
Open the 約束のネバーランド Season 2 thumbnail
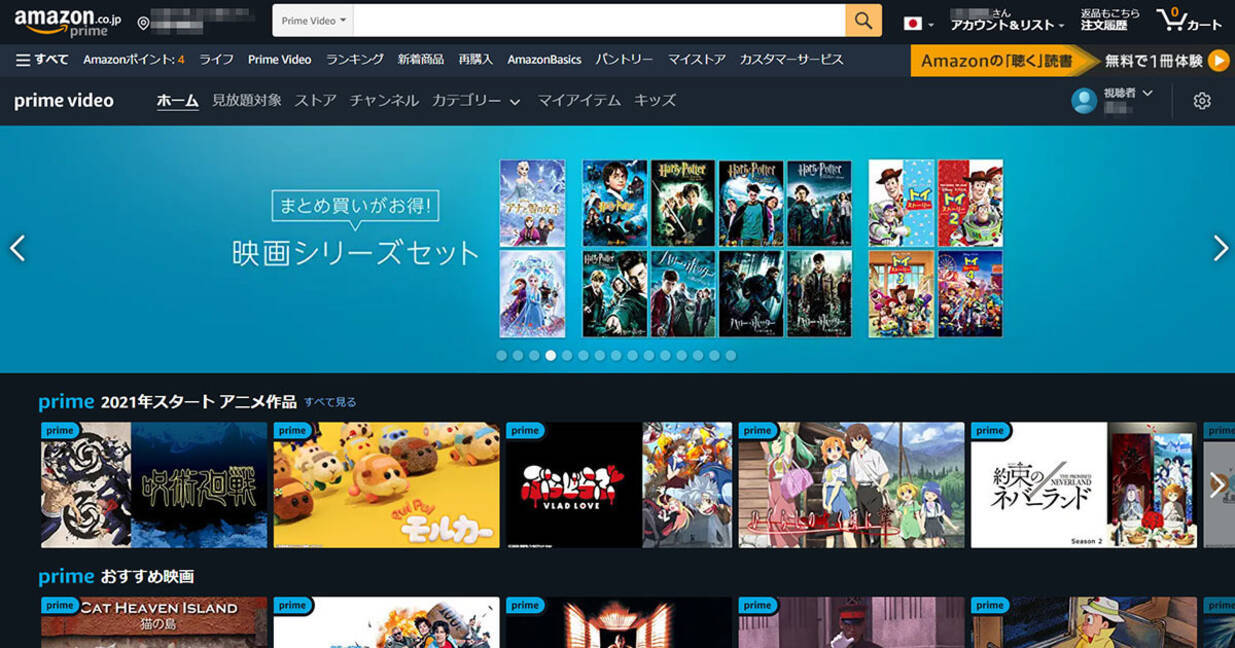click(x=1084, y=485)
